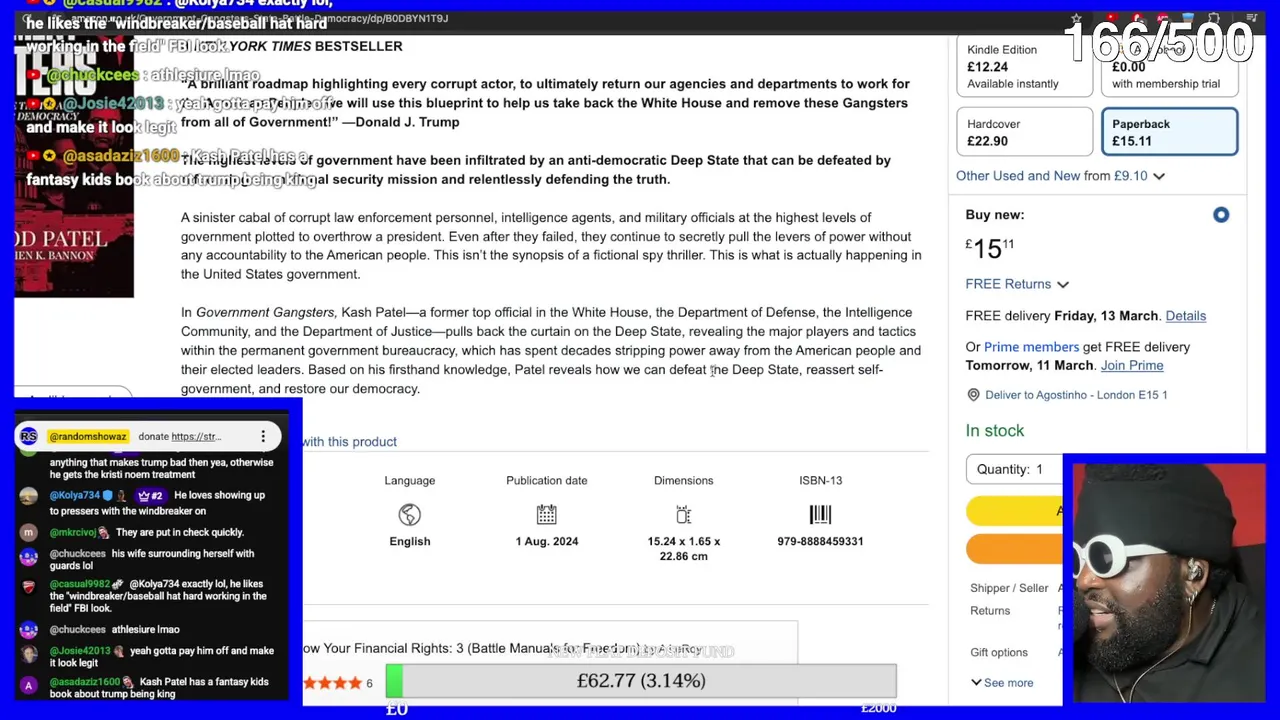Screen dimensions: 1280x720
Task: Click 'Government Gangsters' italic title in description
Action: [x=266, y=313]
